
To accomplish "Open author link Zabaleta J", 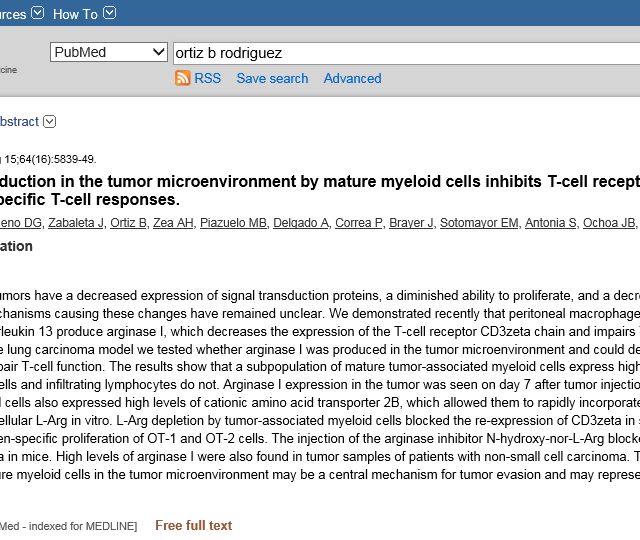I will [x=76, y=222].
